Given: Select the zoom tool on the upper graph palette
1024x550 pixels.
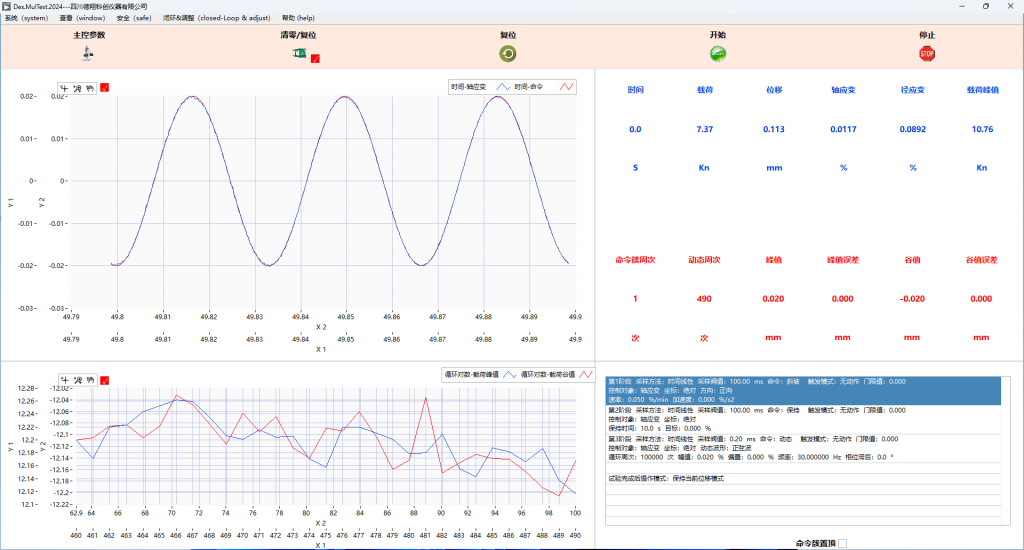Looking at the screenshot, I should [78, 88].
